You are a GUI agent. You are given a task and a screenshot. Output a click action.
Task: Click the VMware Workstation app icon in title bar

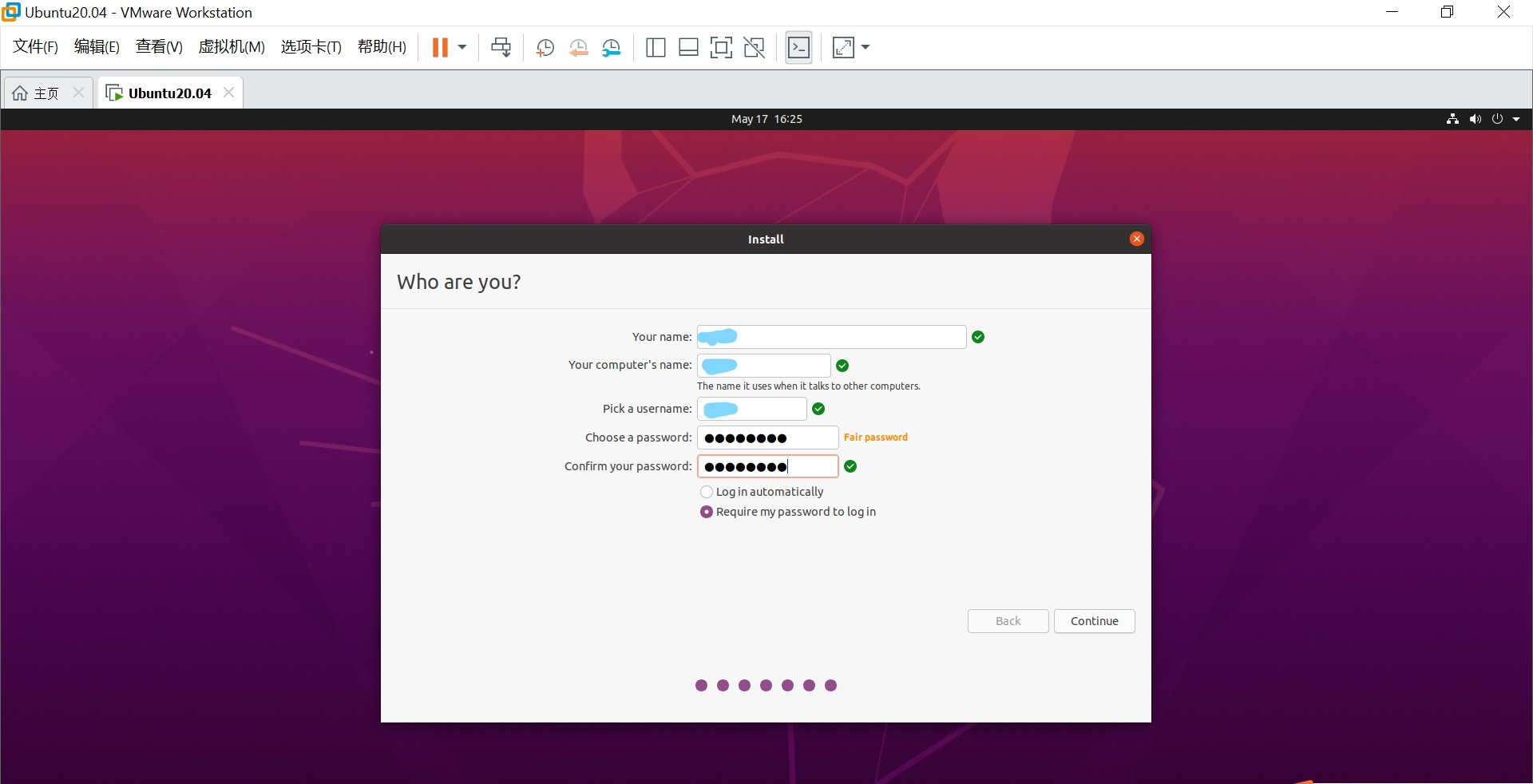coord(11,12)
